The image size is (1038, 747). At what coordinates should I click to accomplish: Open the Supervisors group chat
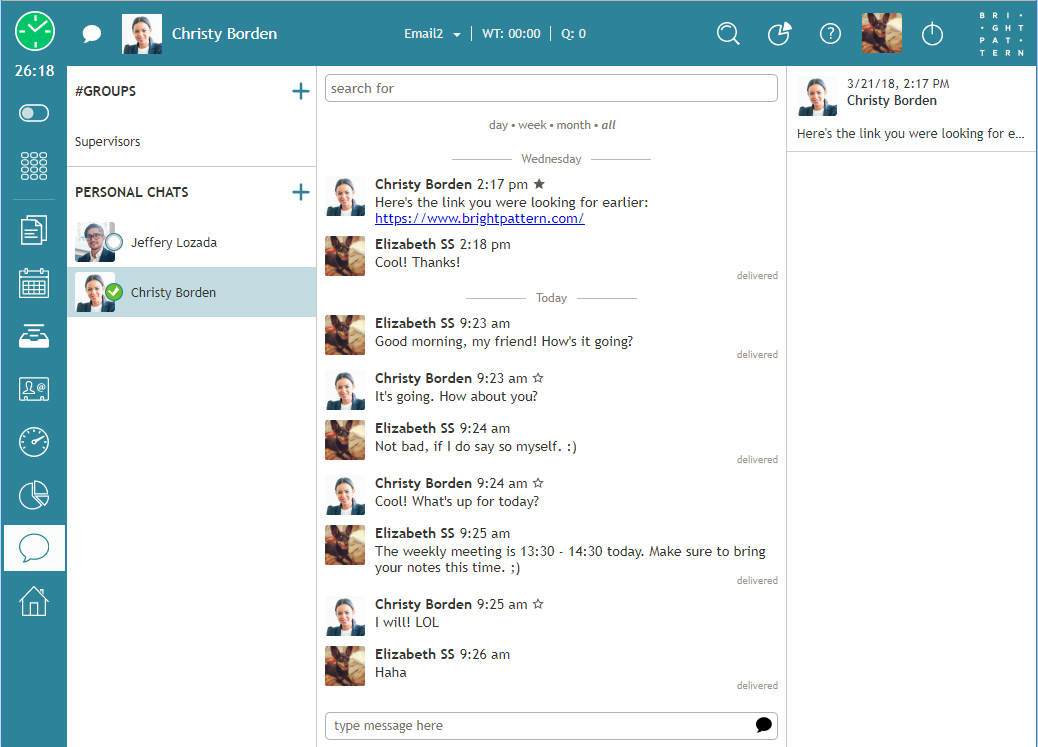pyautogui.click(x=107, y=142)
